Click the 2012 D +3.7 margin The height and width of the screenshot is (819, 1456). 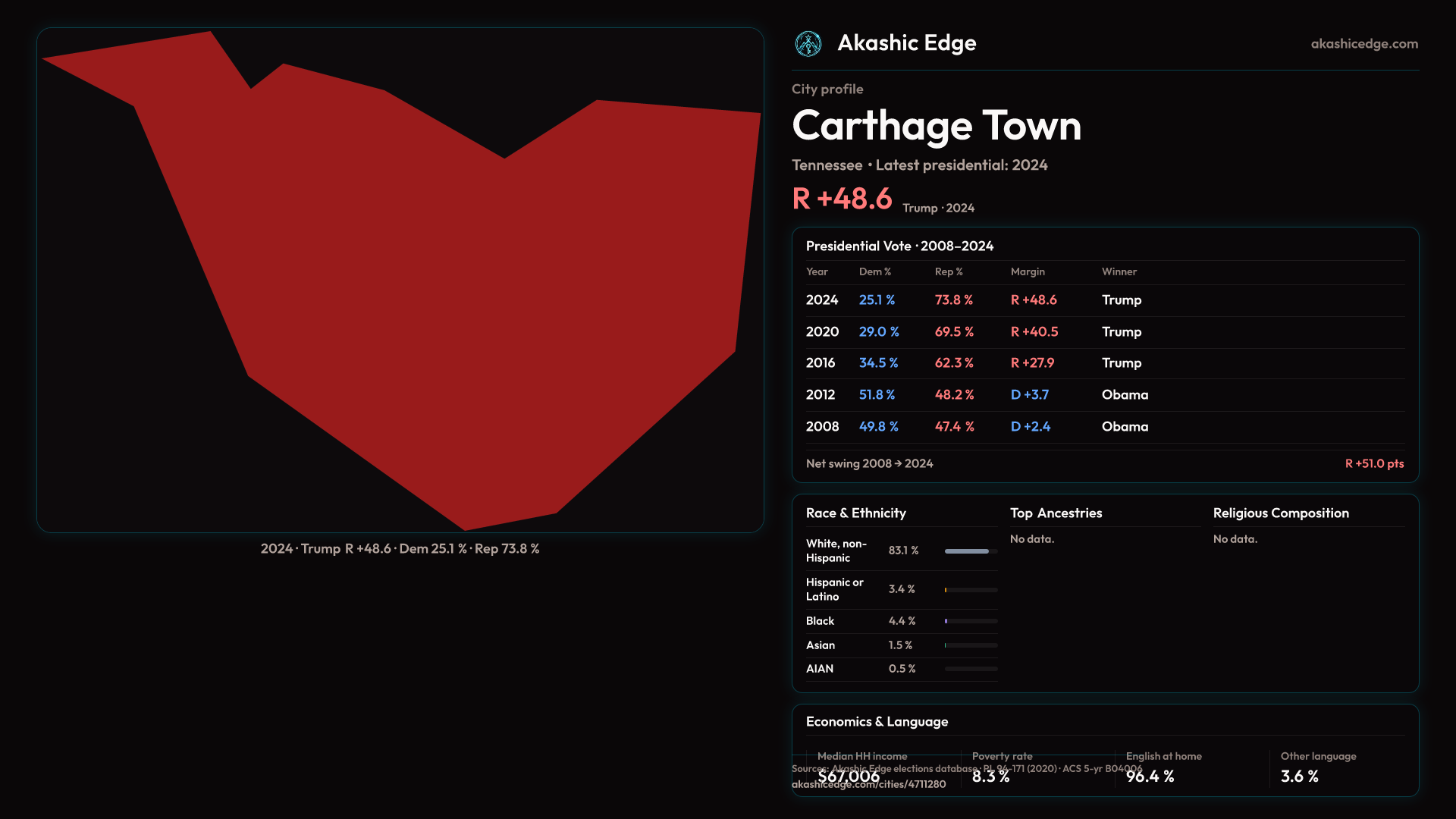point(1029,395)
